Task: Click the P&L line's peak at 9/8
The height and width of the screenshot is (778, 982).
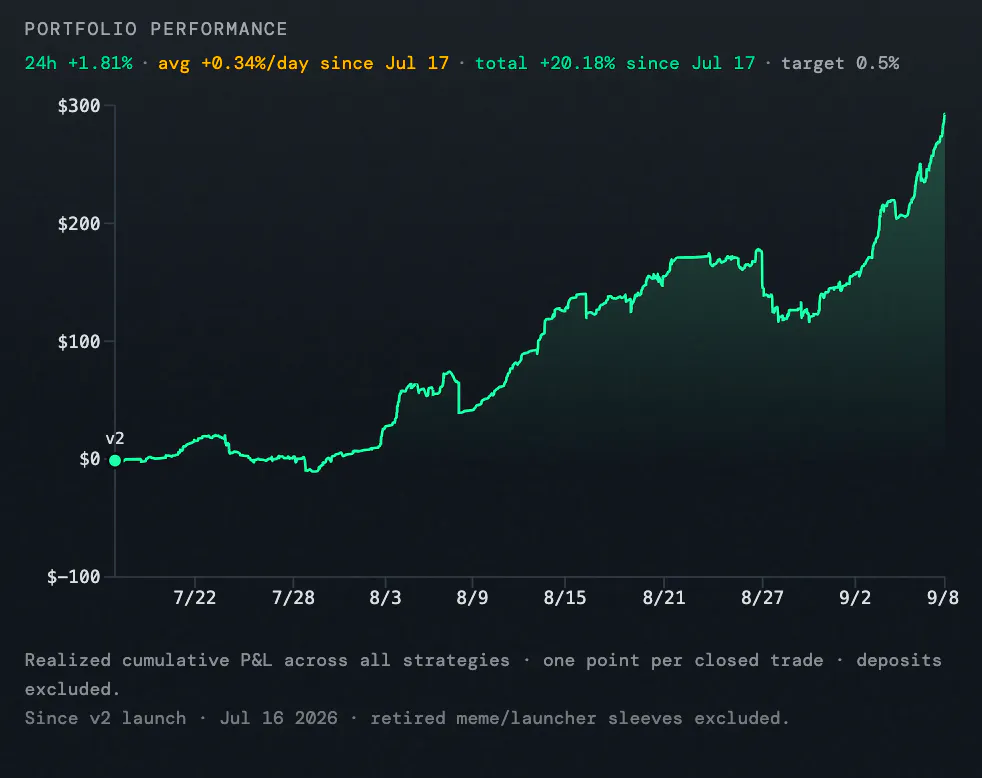Action: pyautogui.click(x=944, y=115)
